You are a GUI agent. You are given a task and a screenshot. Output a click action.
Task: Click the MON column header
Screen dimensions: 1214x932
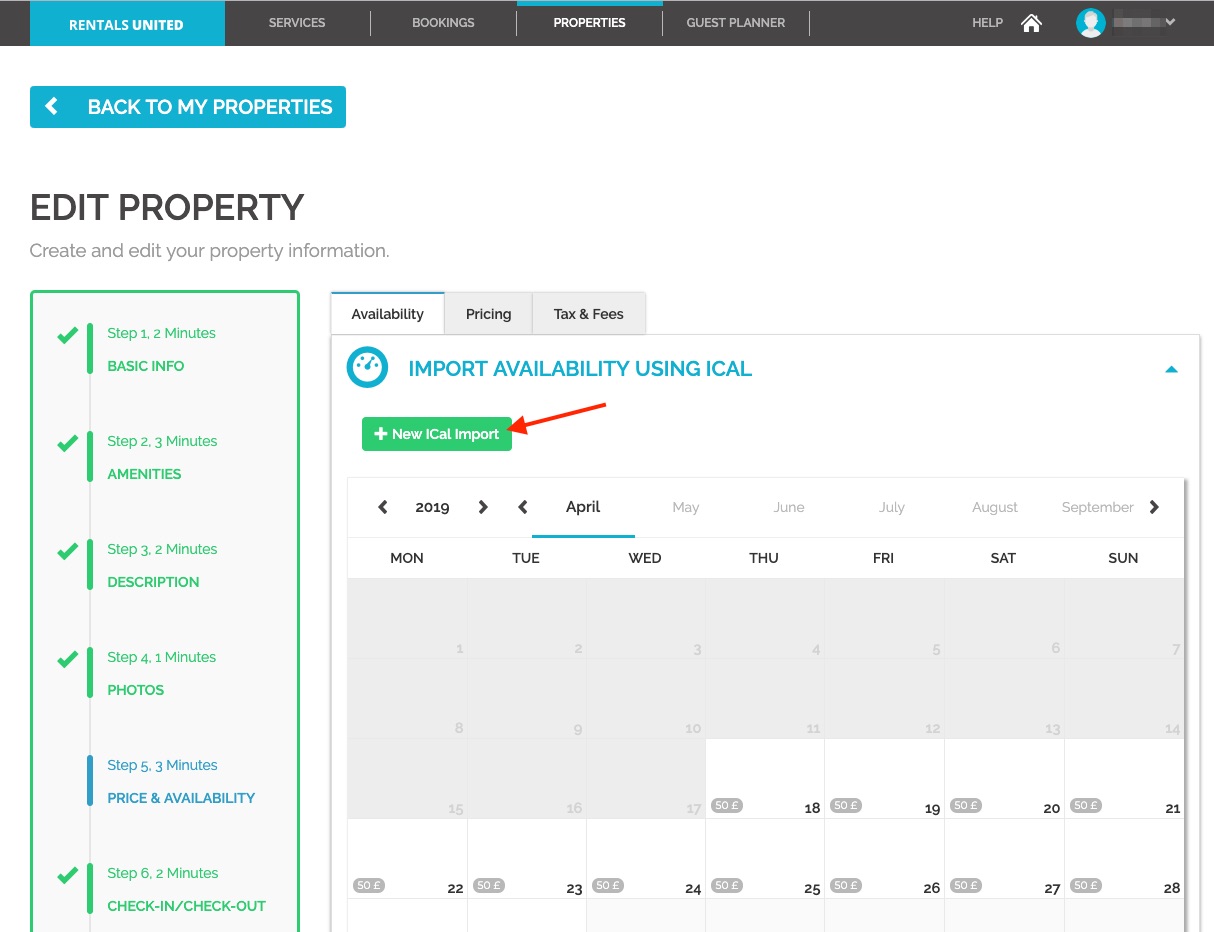[x=407, y=558]
